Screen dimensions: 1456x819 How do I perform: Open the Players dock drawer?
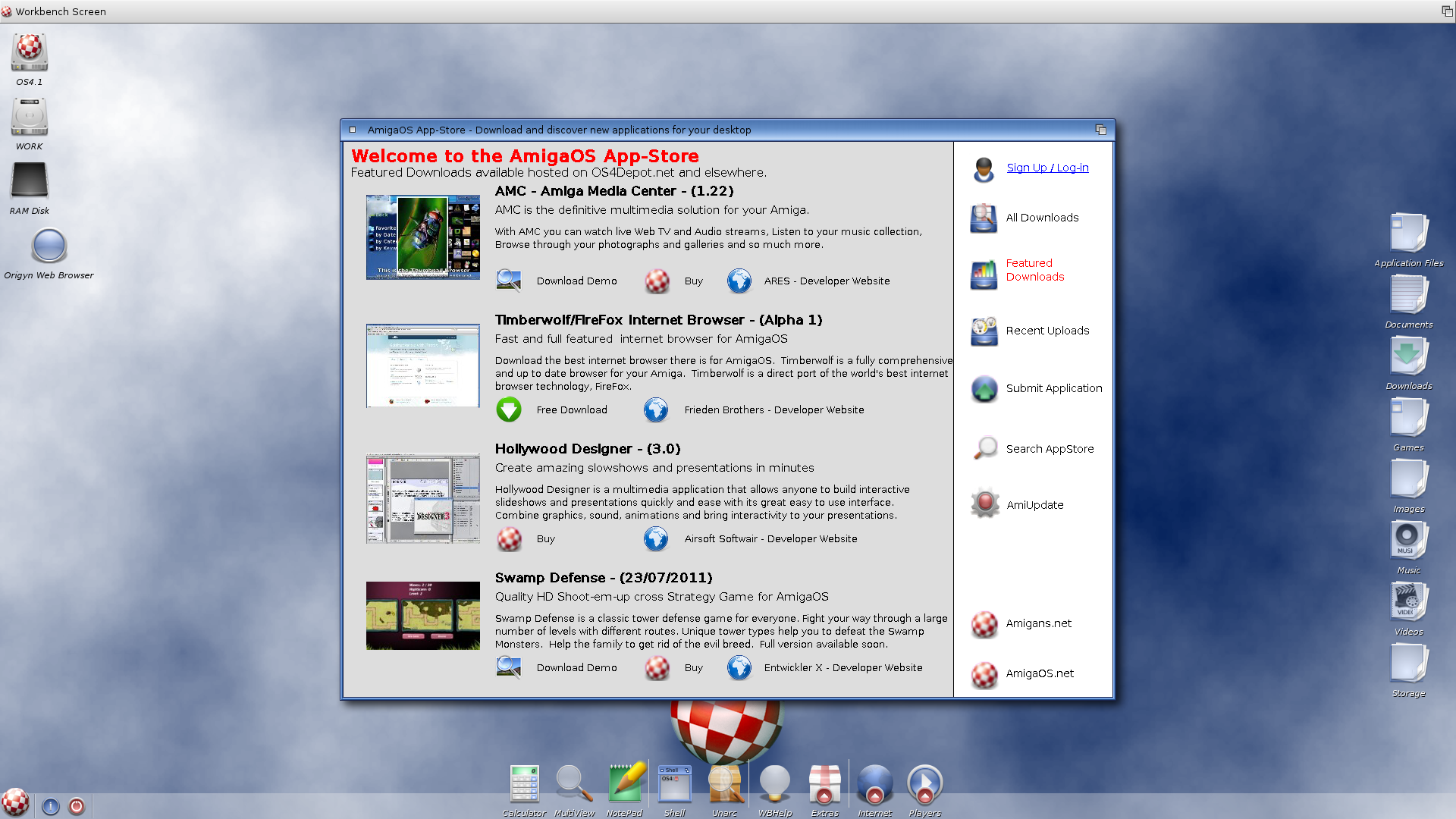point(925,785)
